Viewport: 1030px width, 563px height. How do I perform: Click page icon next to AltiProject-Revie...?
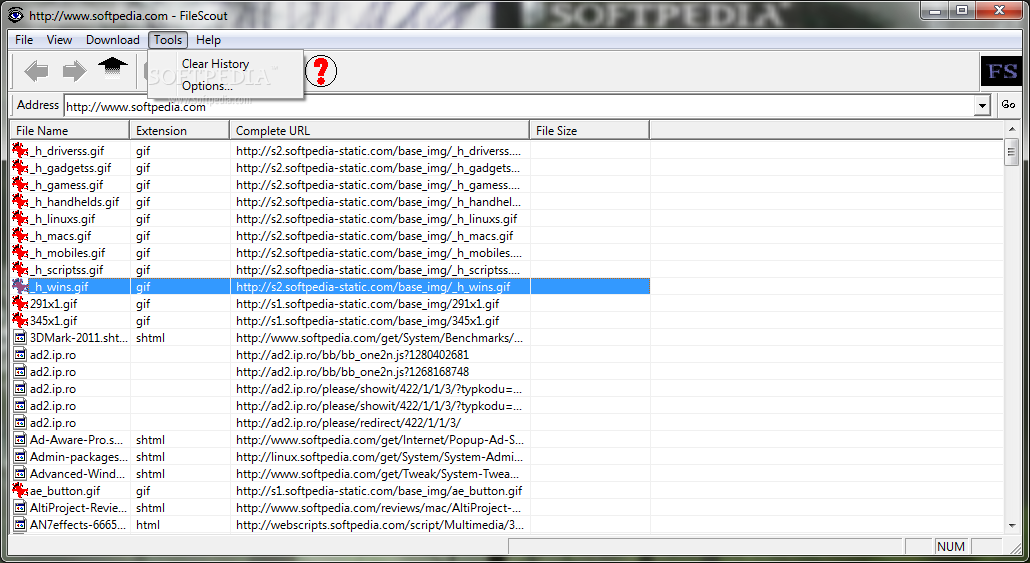(20, 508)
